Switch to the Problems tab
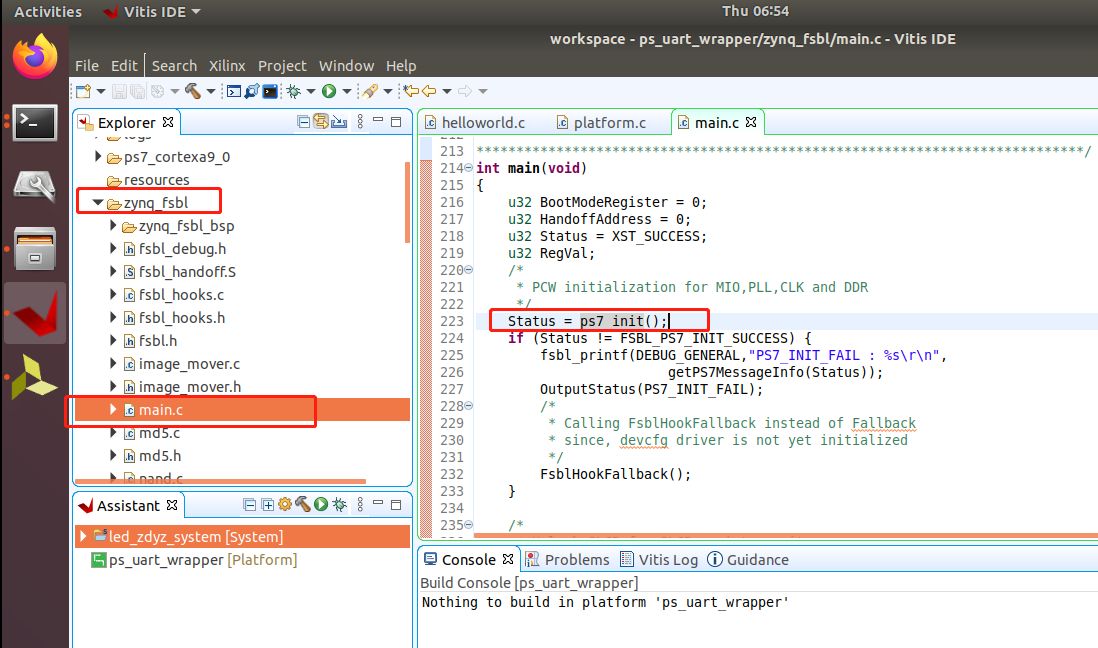Screen dimensions: 1098x648 point(580,560)
